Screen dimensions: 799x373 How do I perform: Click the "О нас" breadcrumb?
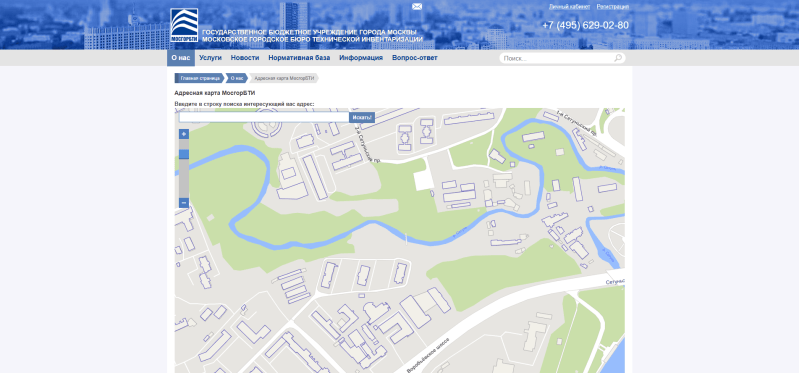tap(236, 78)
